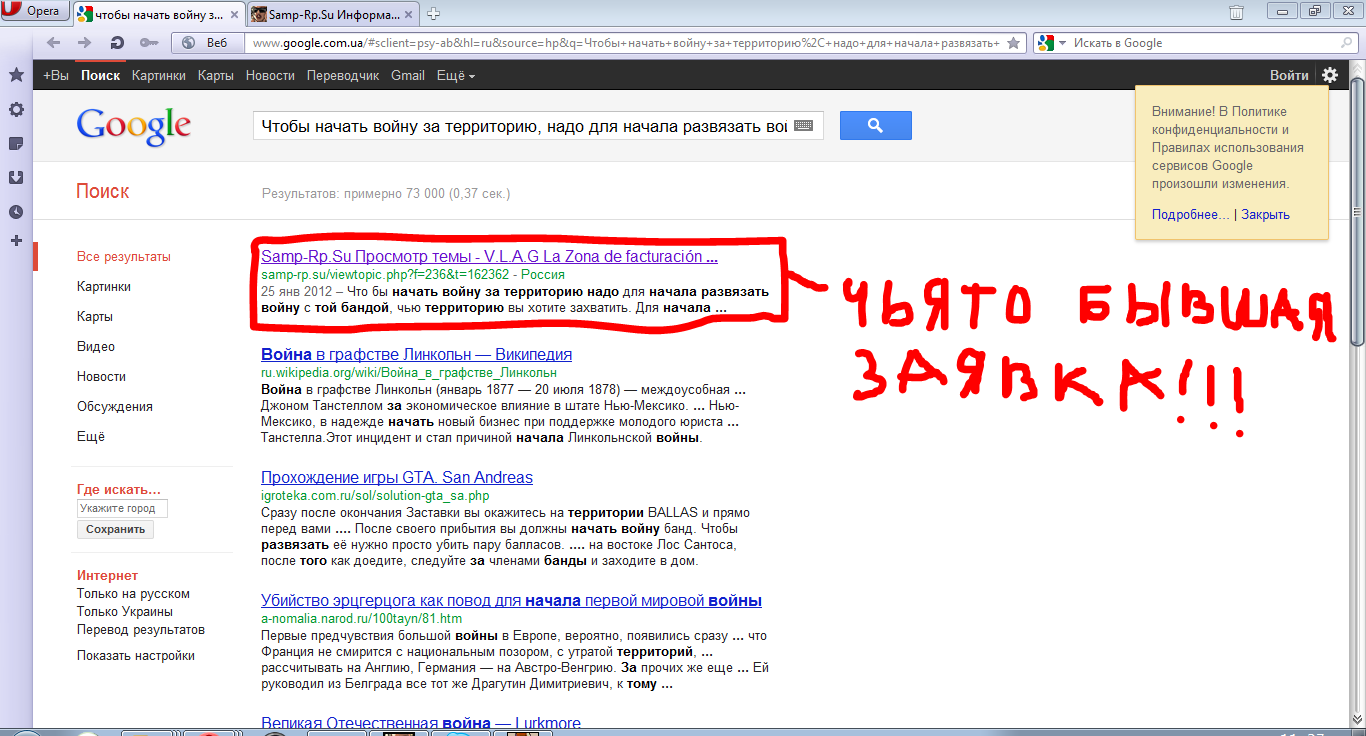Open Google settings gear icon

pyautogui.click(x=1330, y=75)
